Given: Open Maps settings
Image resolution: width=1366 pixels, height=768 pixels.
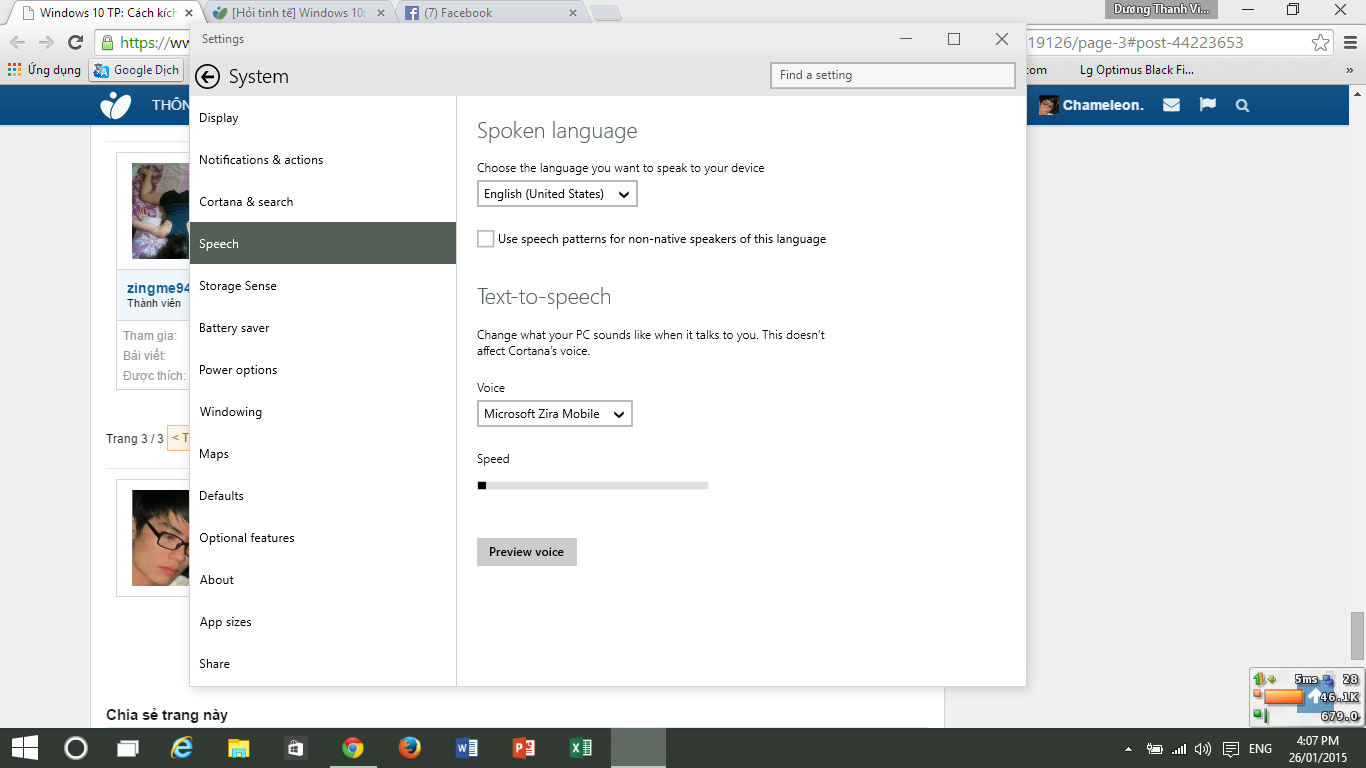Looking at the screenshot, I should (x=323, y=454).
